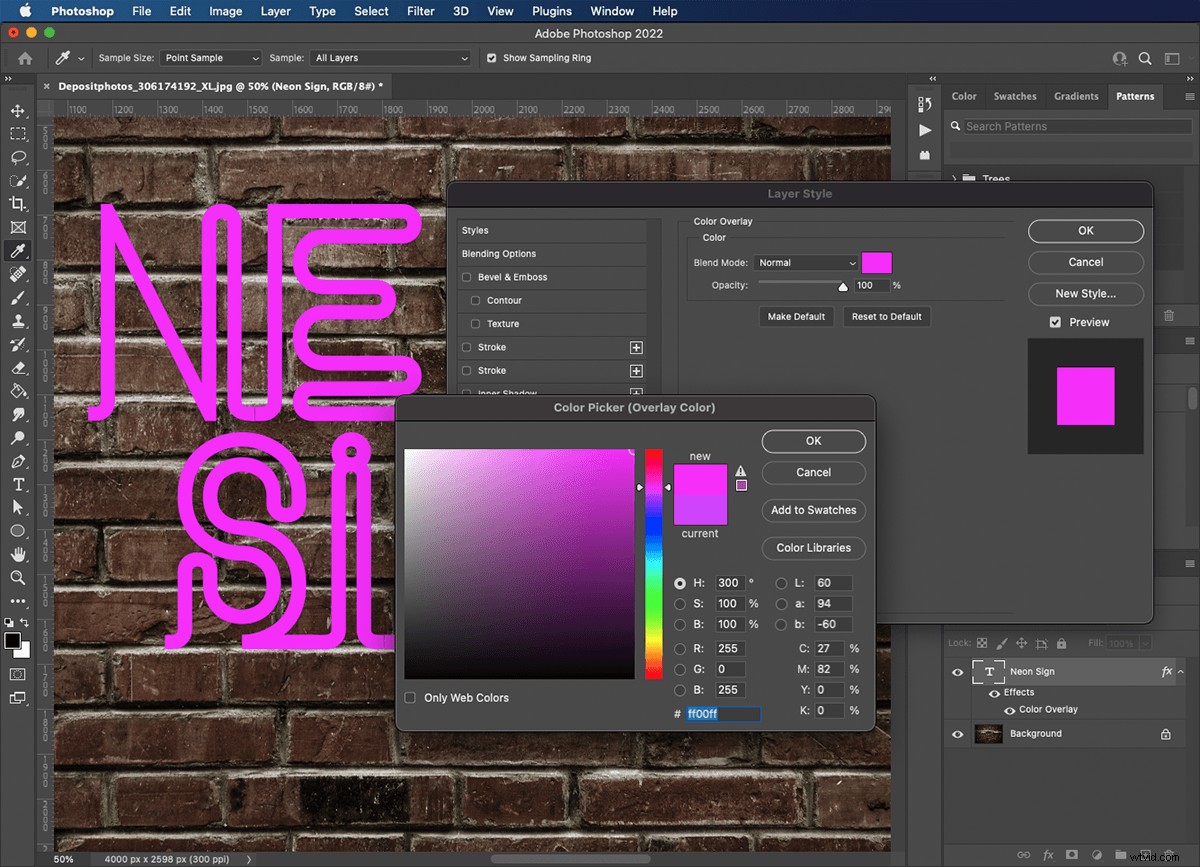Image resolution: width=1200 pixels, height=867 pixels.
Task: Enable the Only Web Colors checkbox
Action: pyautogui.click(x=409, y=698)
